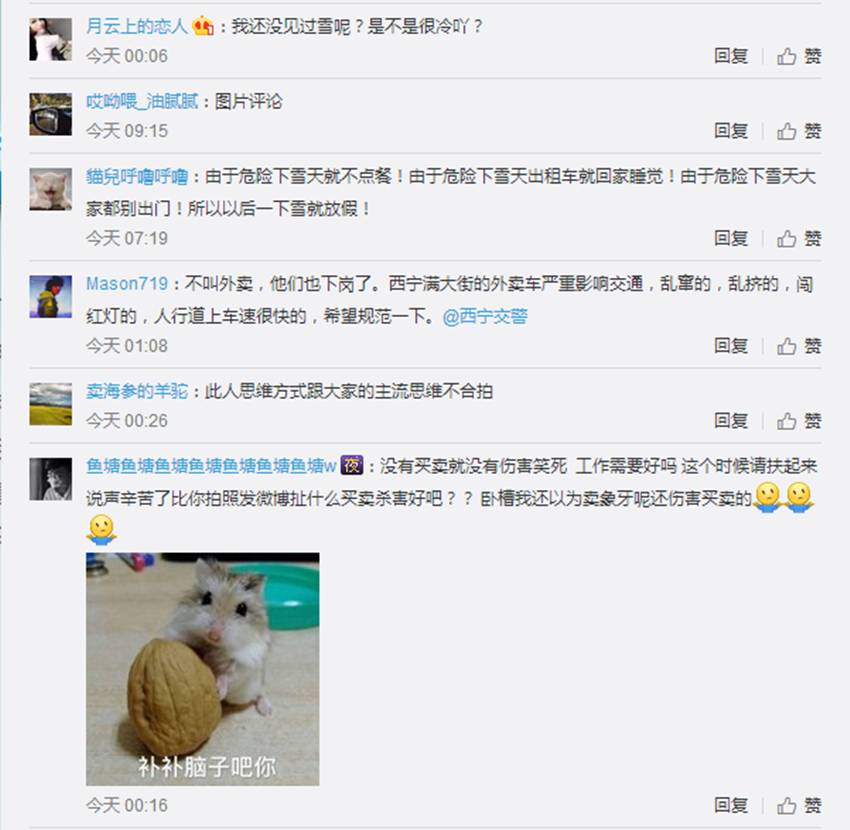Like Mason719's comment about 外卖车
This screenshot has width=850, height=830.
coord(799,345)
